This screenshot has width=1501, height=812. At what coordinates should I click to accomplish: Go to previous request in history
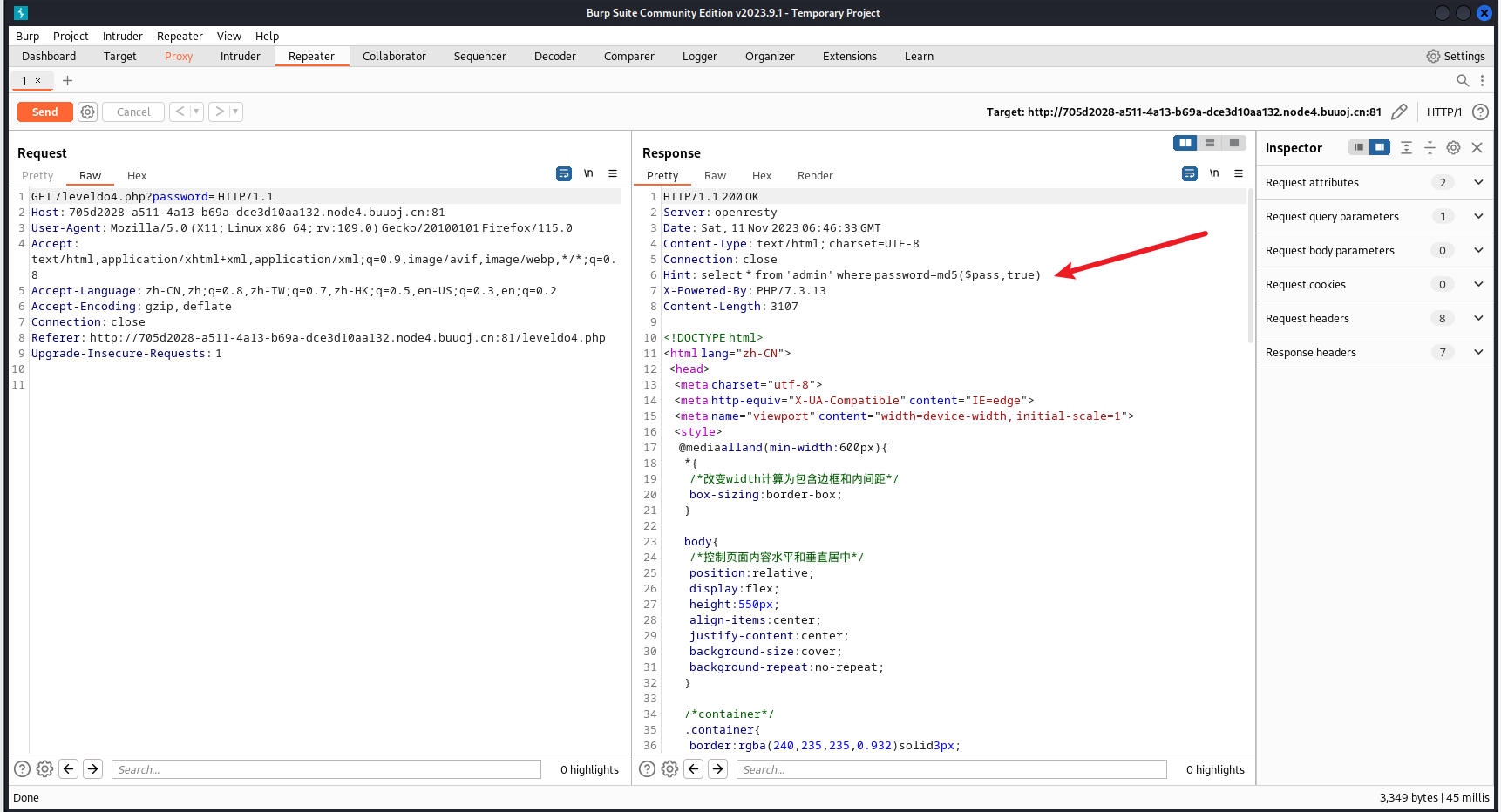[180, 112]
